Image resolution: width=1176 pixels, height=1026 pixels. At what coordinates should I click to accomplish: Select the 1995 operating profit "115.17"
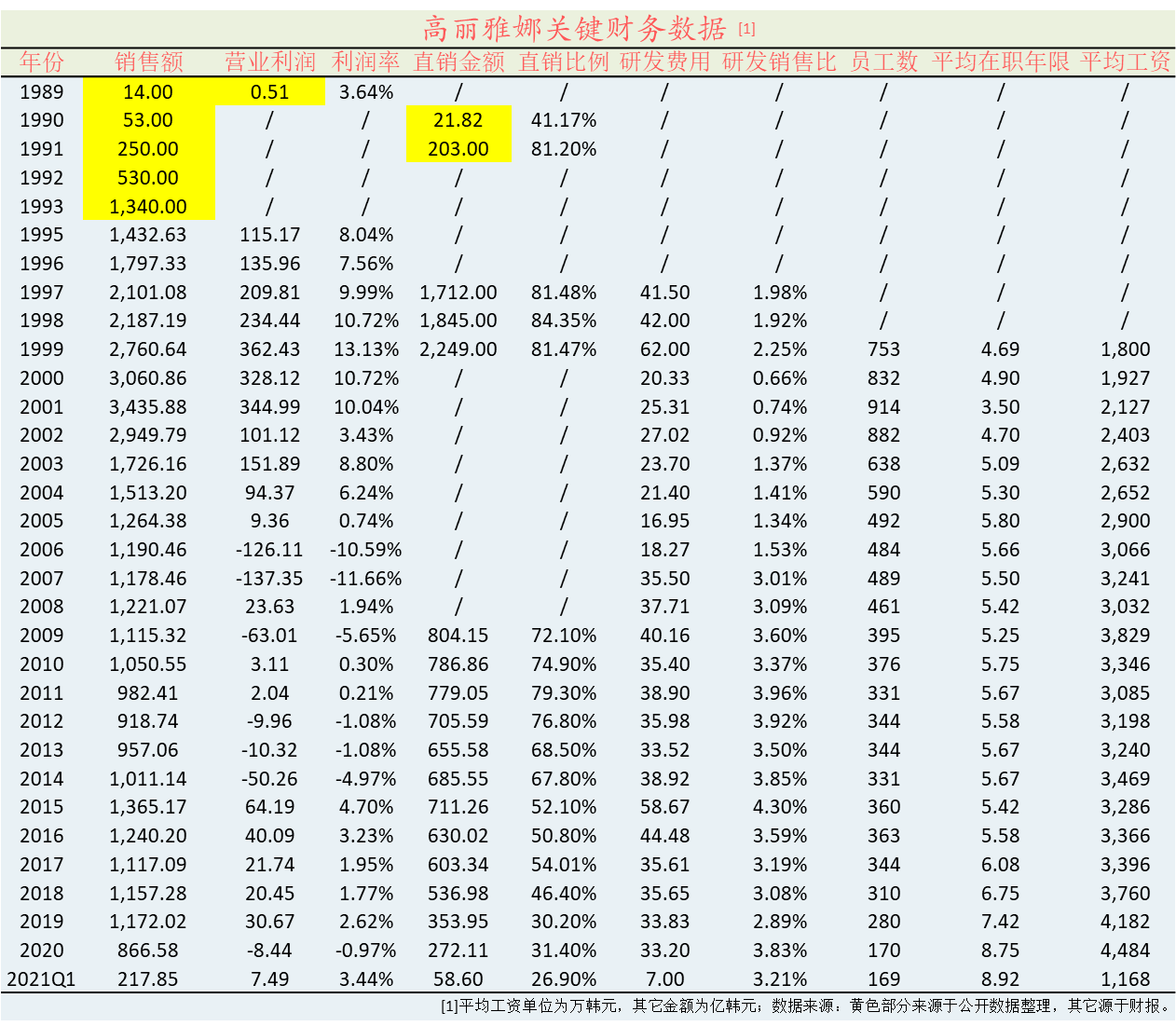270,235
